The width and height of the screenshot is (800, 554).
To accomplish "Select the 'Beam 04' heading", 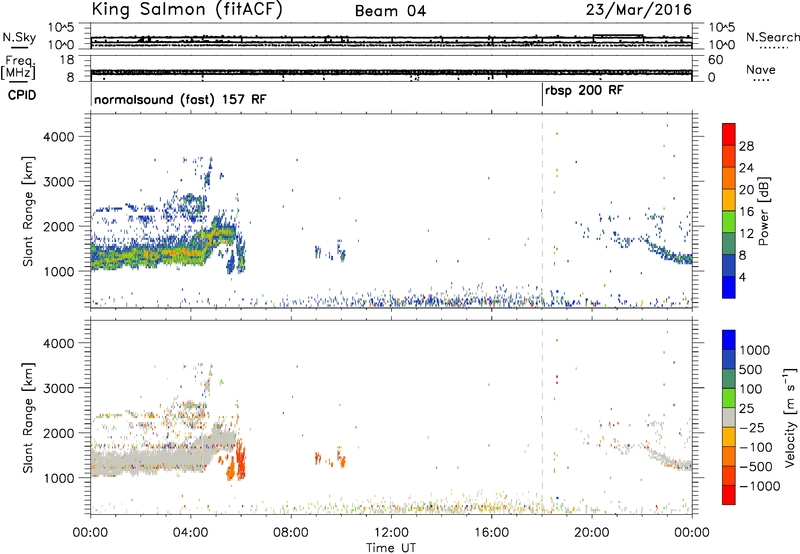I will coord(390,11).
